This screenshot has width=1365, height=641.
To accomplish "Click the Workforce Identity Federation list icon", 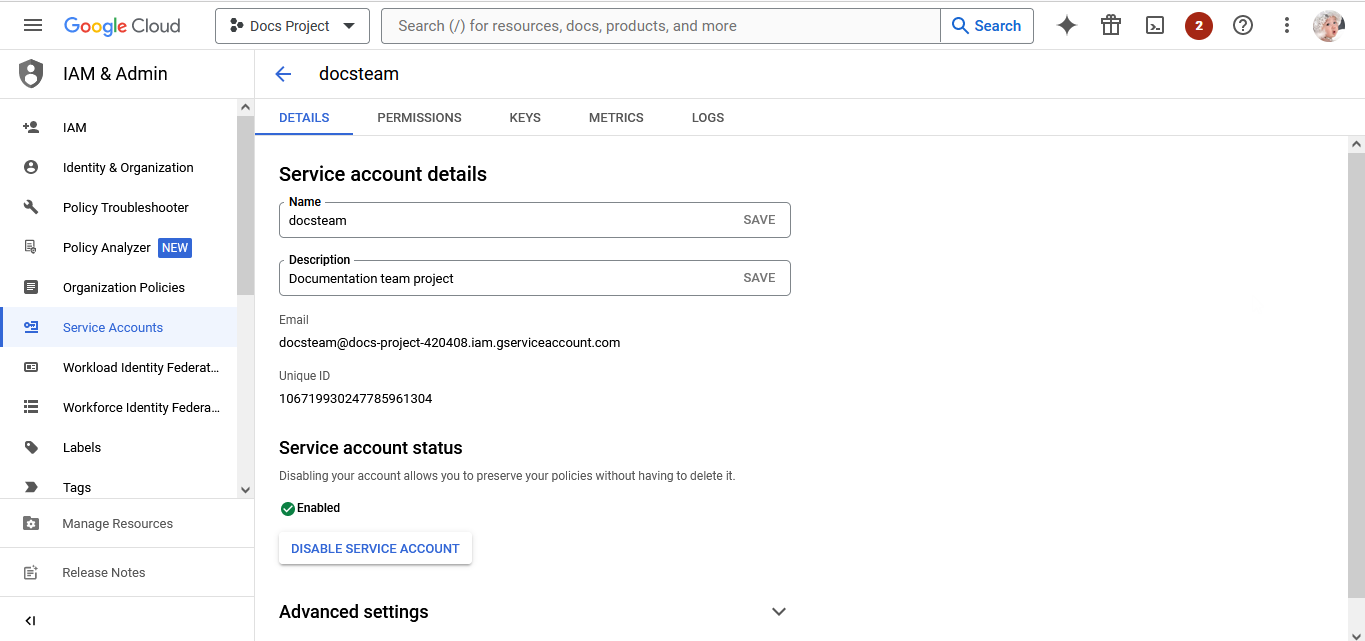I will point(31,407).
